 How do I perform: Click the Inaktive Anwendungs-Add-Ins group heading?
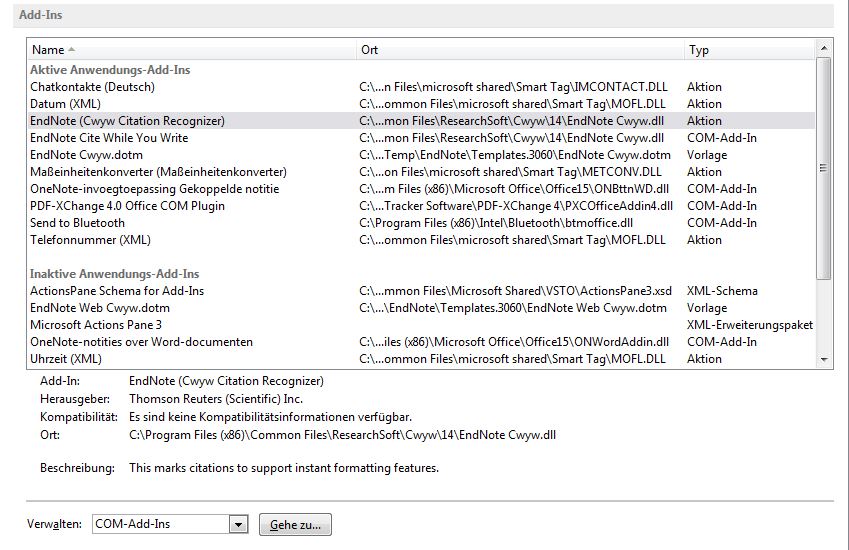tap(114, 274)
